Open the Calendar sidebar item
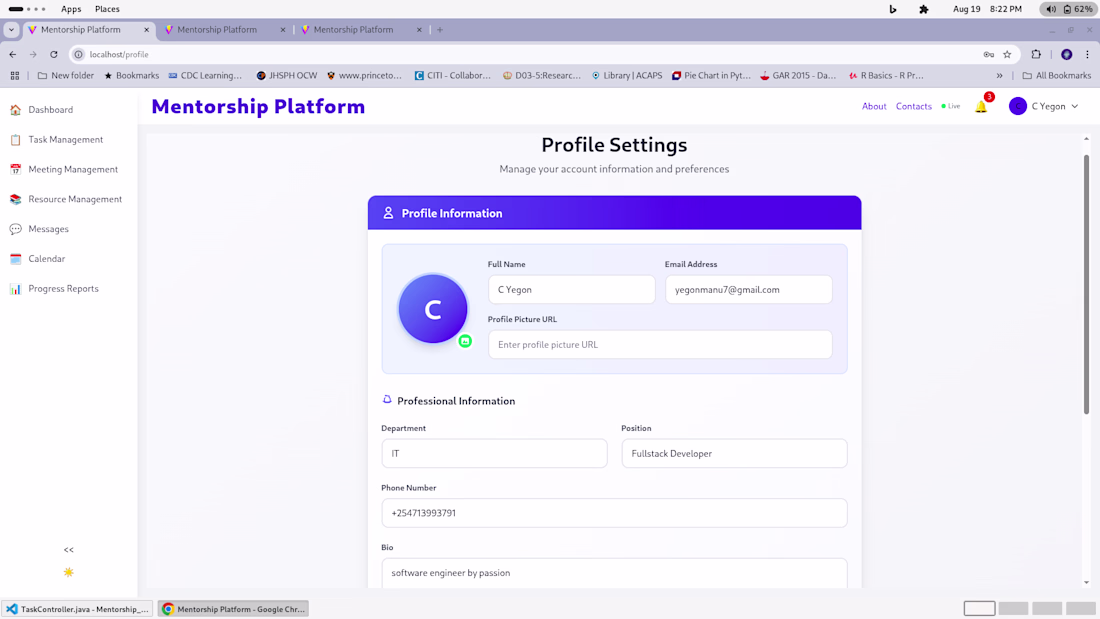1100x619 pixels. click(46, 259)
